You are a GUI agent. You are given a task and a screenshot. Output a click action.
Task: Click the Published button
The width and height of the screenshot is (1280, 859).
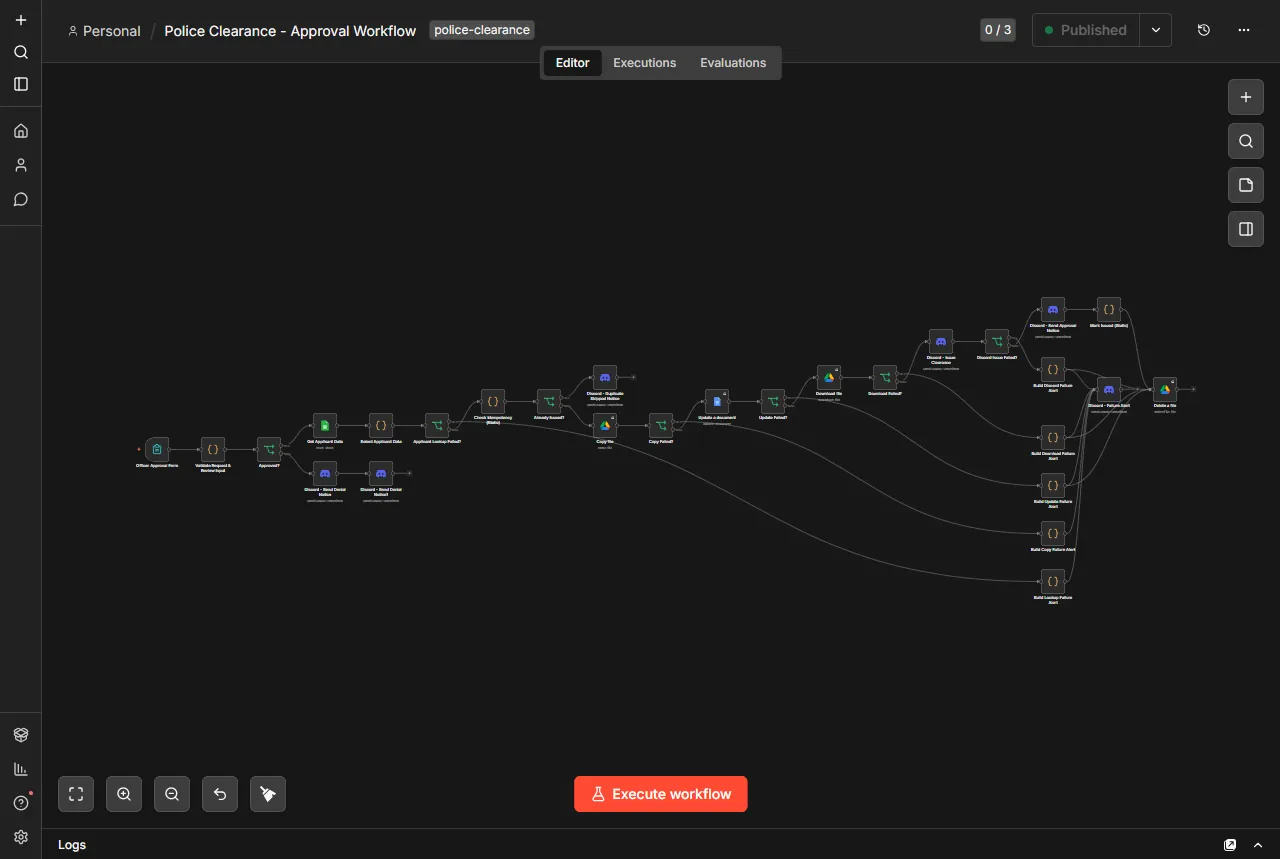pyautogui.click(x=1086, y=30)
